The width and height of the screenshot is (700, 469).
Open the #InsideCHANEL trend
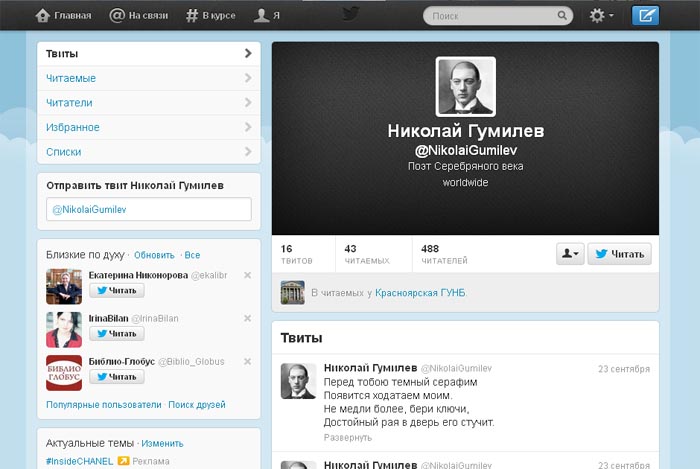[x=79, y=461]
